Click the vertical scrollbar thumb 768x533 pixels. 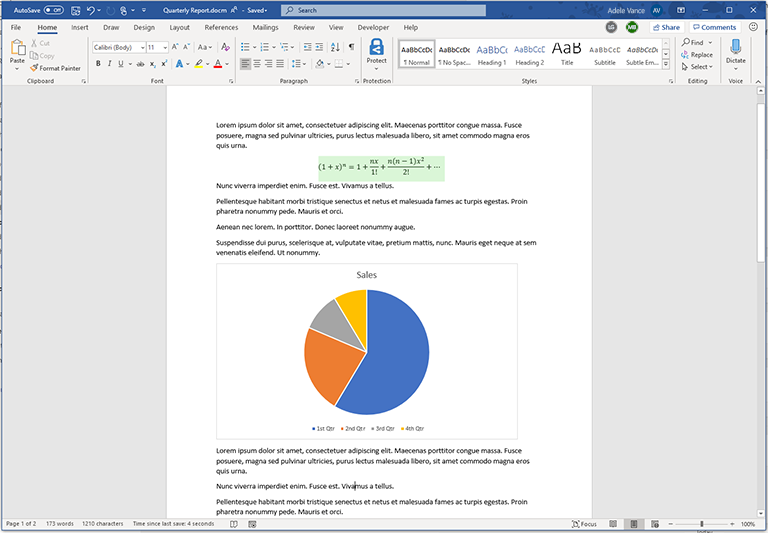(761, 181)
